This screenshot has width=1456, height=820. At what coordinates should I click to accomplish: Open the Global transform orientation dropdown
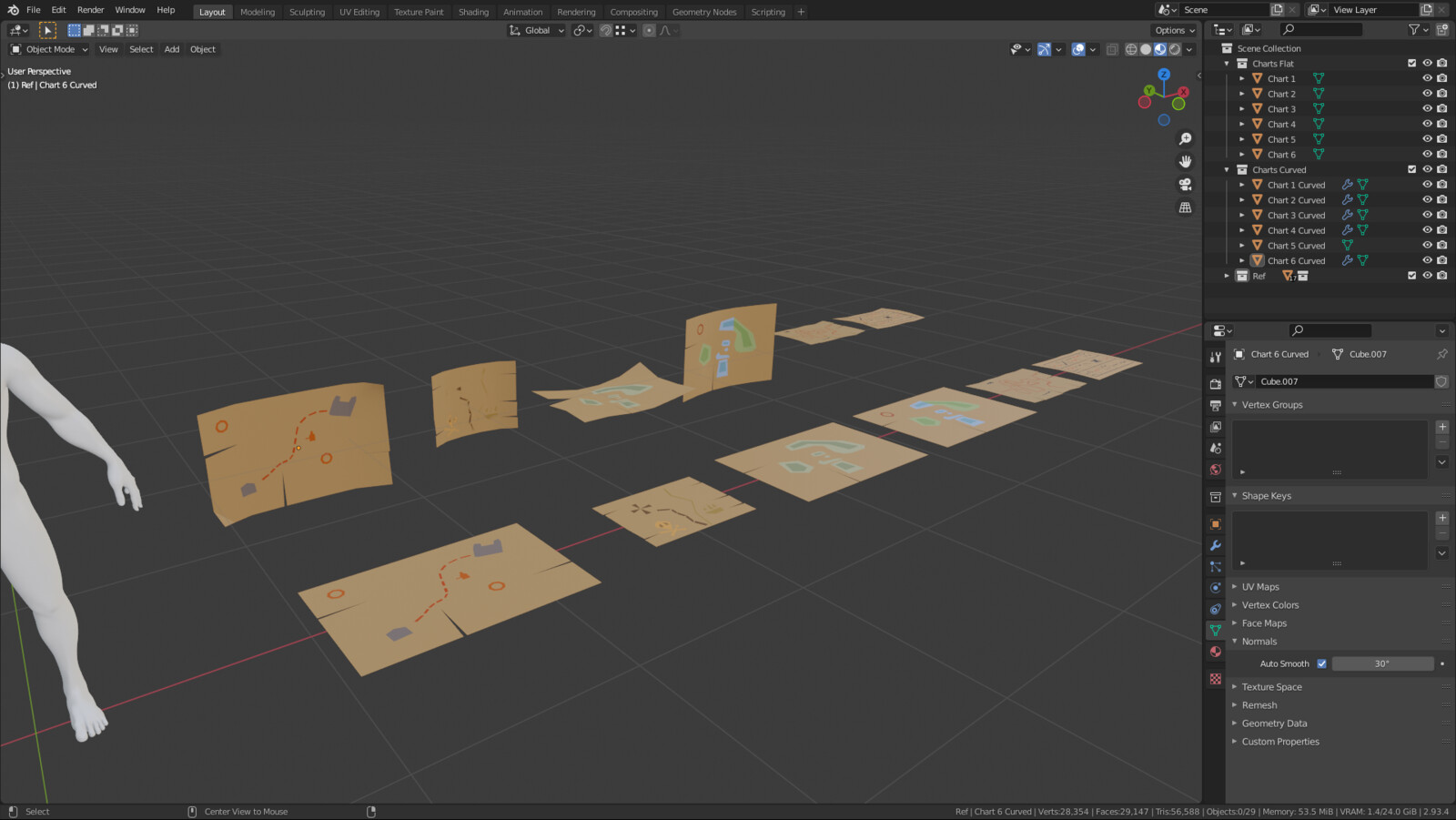pos(536,30)
